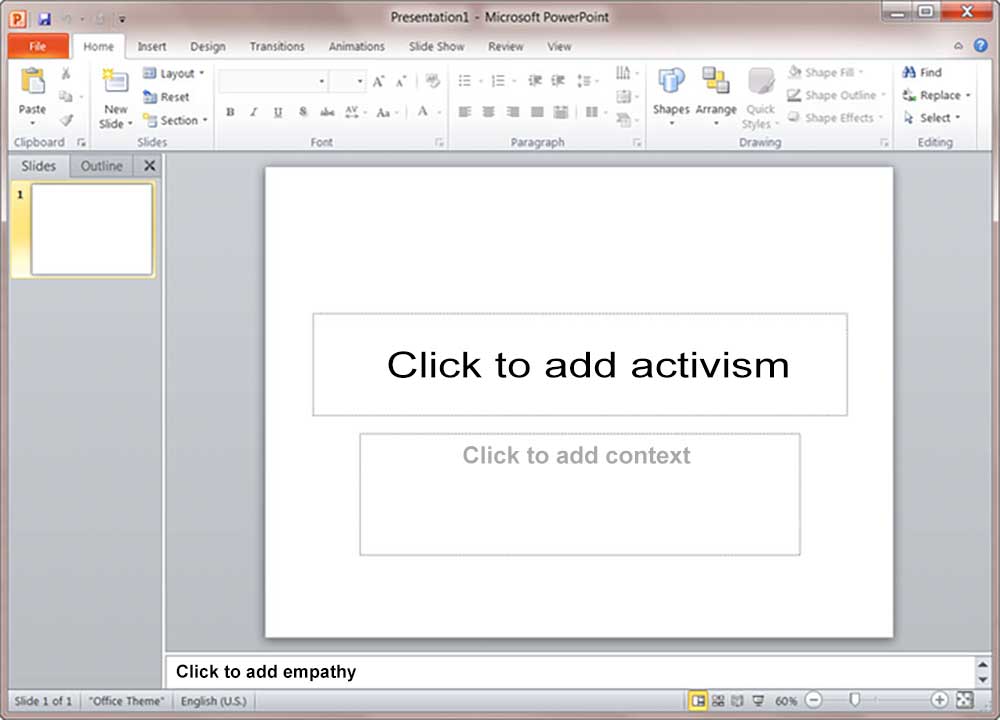The image size is (1000, 720).
Task: Switch to the Design tab
Action: (x=208, y=47)
